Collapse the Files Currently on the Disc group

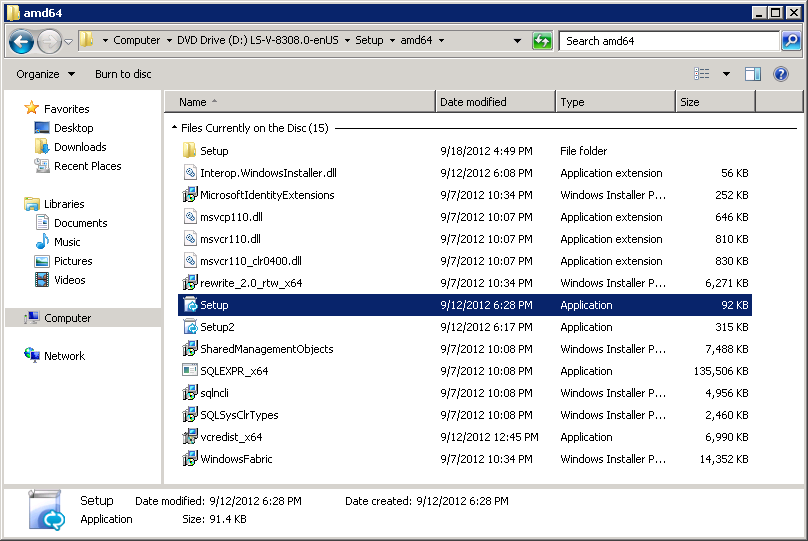point(175,129)
